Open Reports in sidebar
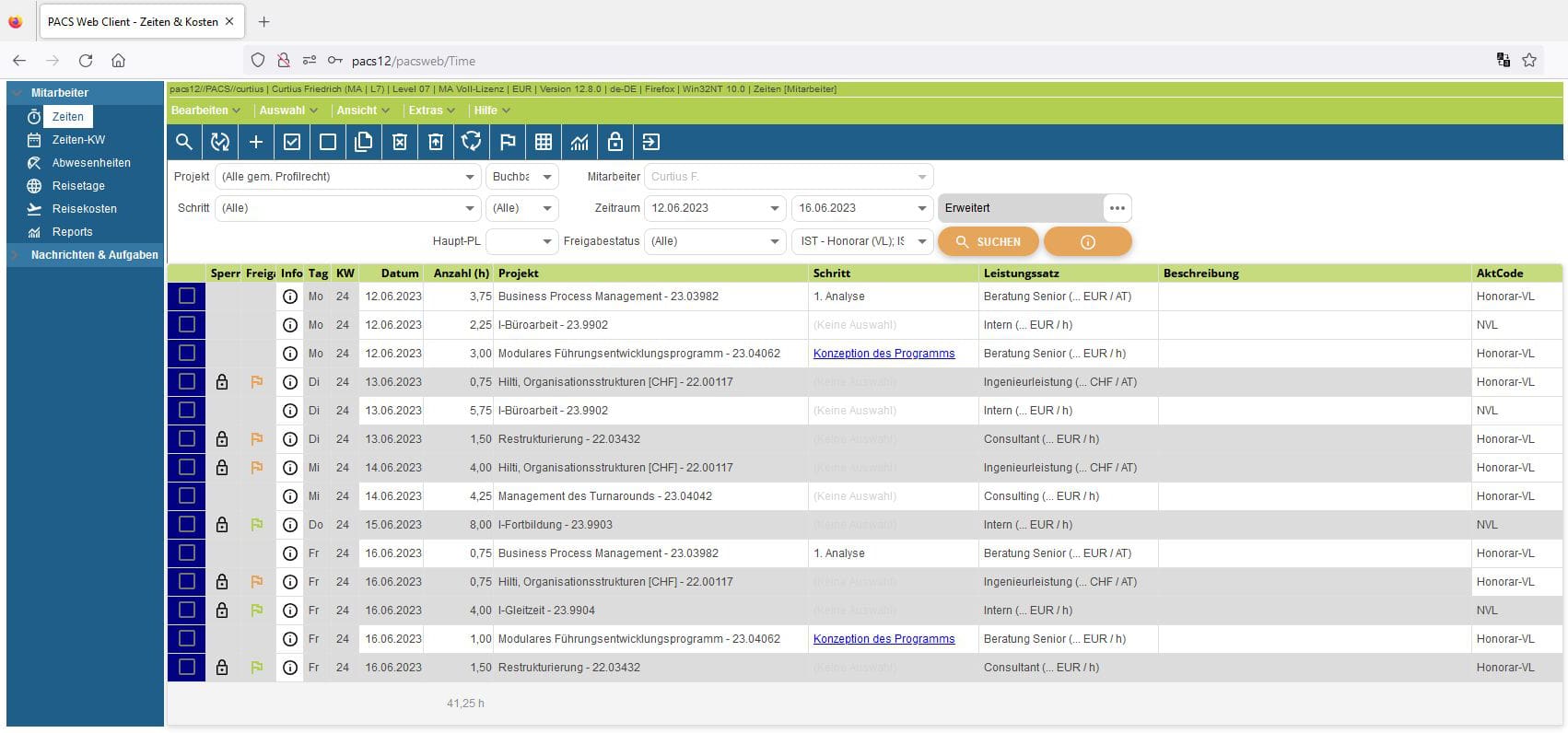This screenshot has height=733, width=1568. pos(72,232)
